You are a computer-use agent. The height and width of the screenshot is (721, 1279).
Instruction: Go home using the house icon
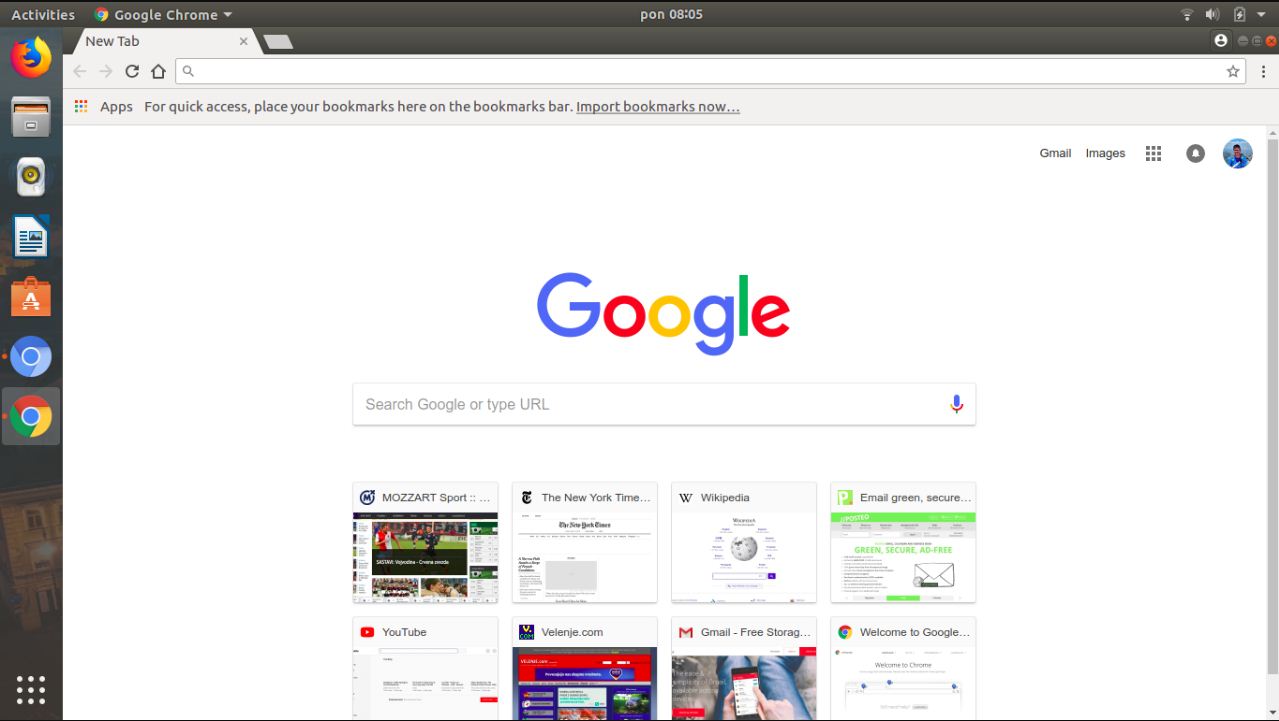click(x=158, y=71)
